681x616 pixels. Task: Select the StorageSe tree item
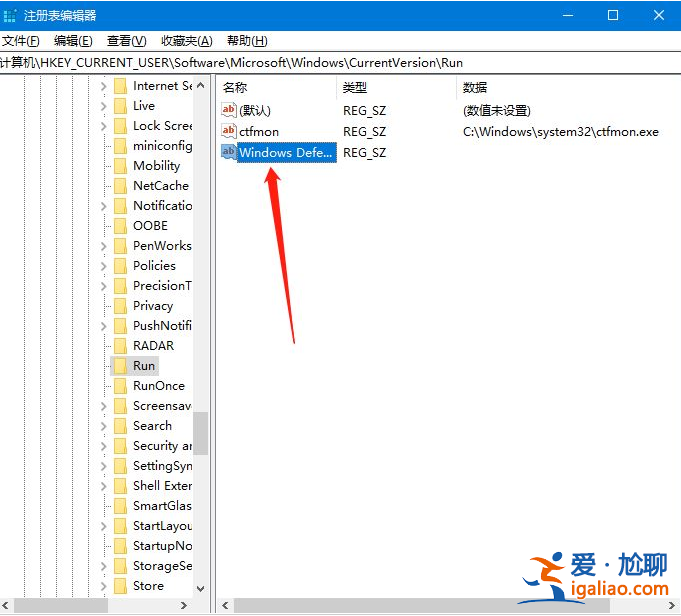162,566
